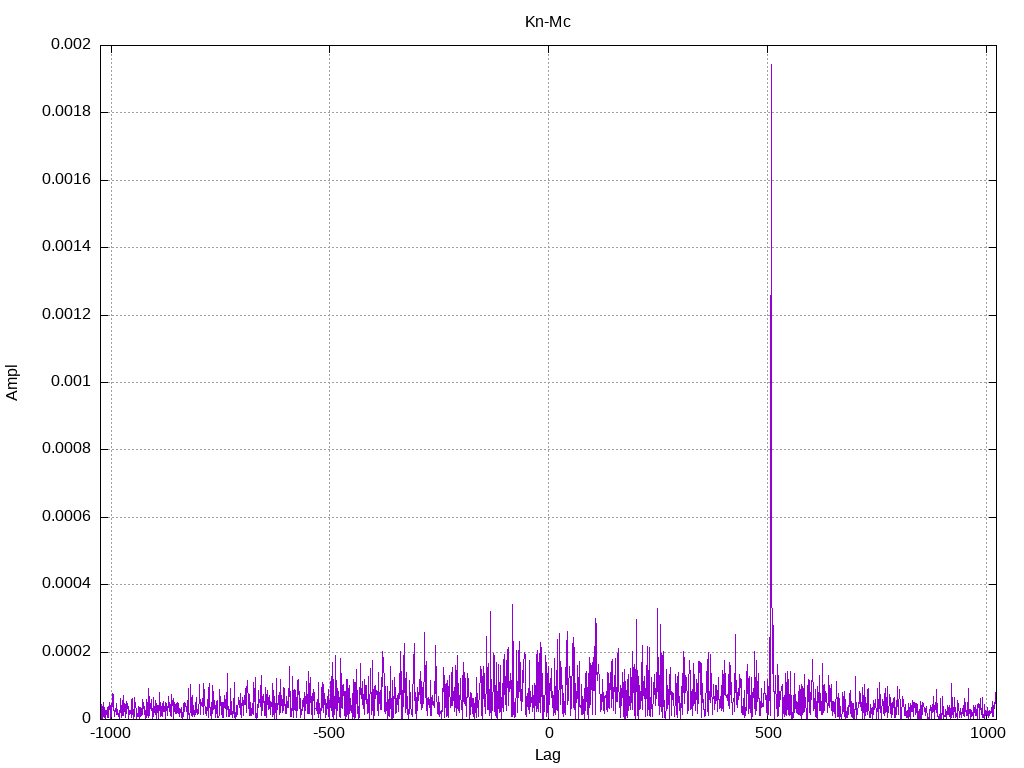Click the x-axis 0 label above "Lag"
The height and width of the screenshot is (768, 1024).
pyautogui.click(x=548, y=733)
